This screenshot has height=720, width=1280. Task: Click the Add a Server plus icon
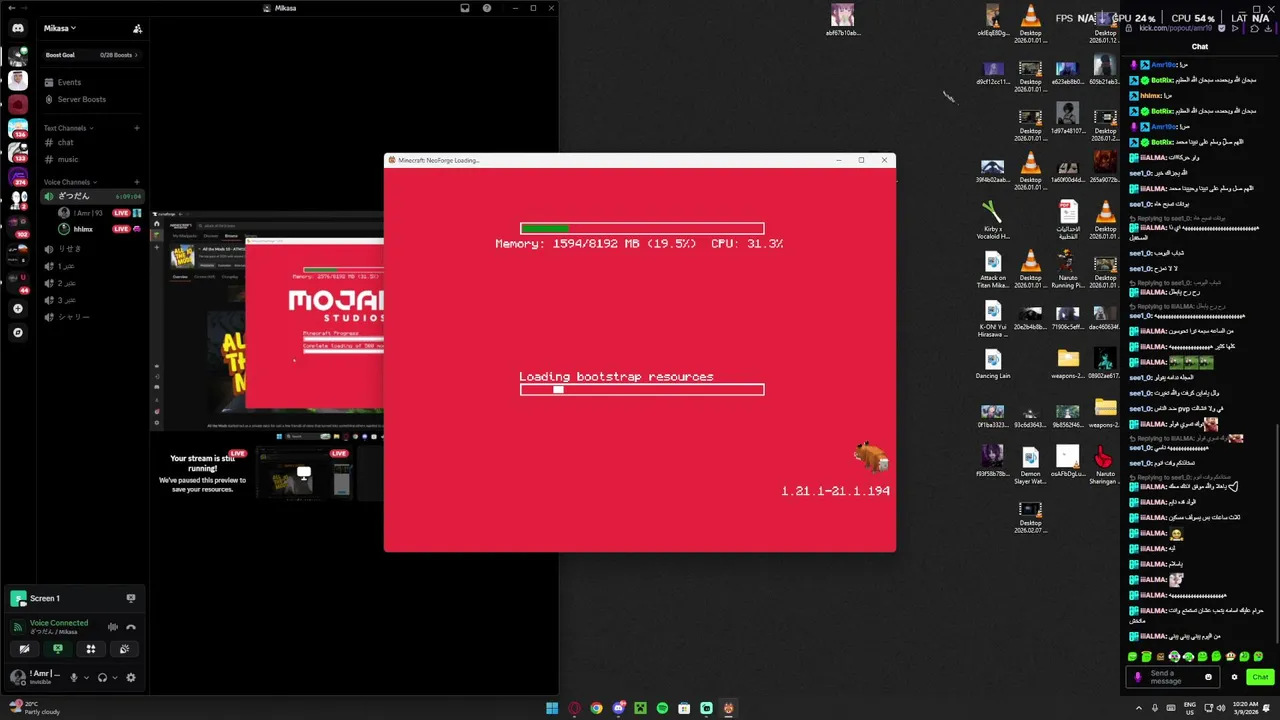(x=18, y=309)
